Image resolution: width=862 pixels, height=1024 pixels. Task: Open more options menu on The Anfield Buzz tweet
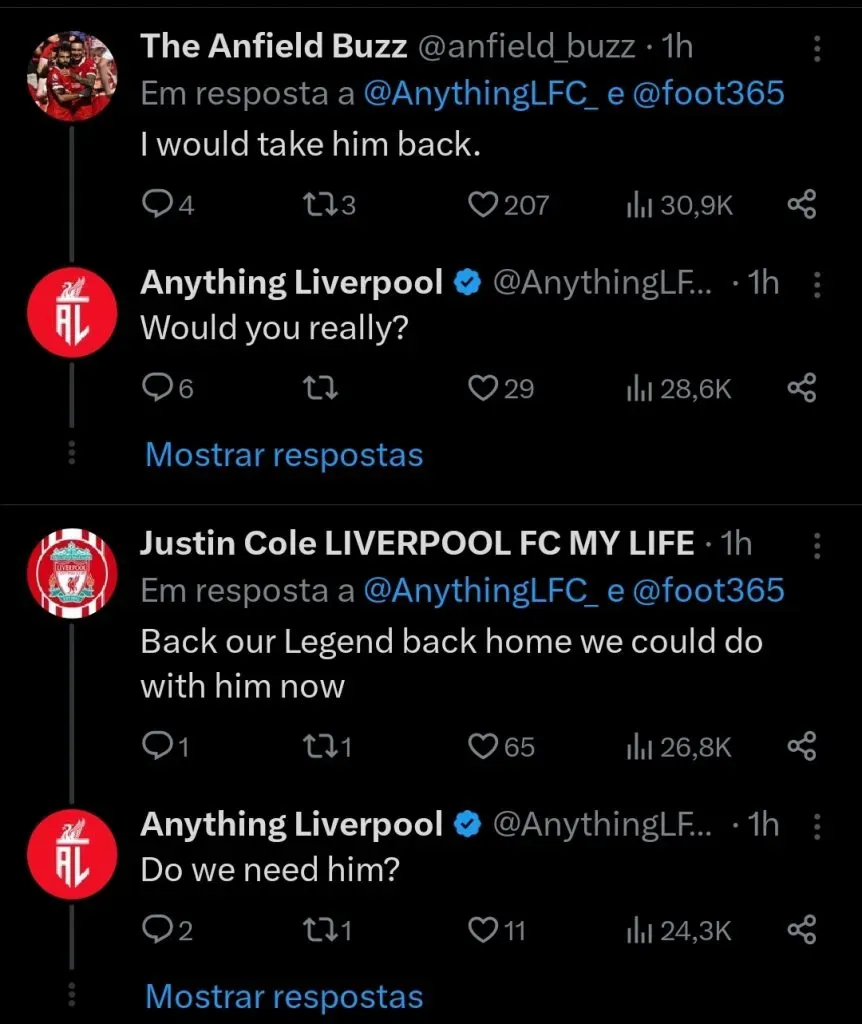tap(817, 47)
